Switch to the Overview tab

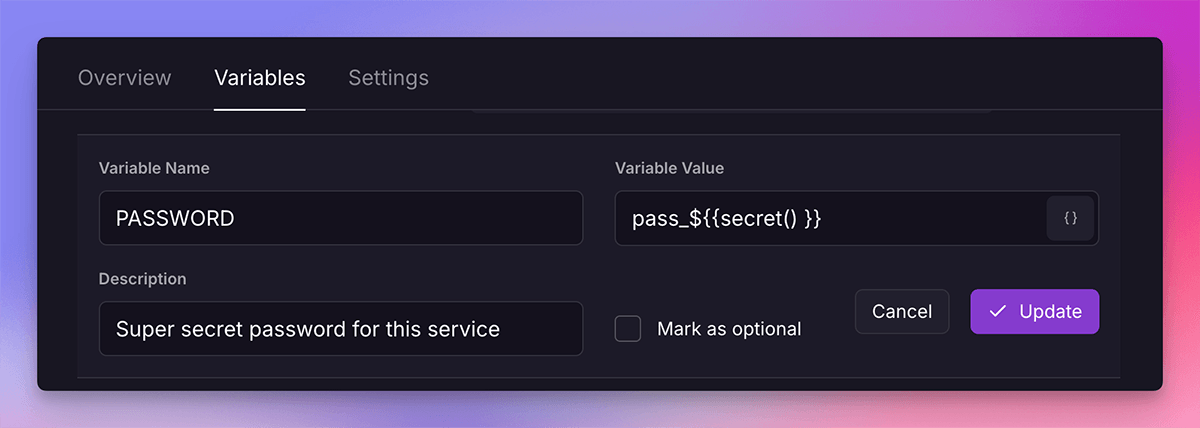point(125,78)
